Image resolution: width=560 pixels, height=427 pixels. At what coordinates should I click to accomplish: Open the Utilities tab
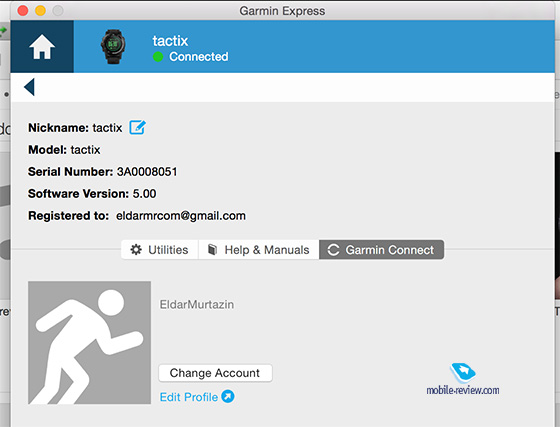(x=160, y=250)
